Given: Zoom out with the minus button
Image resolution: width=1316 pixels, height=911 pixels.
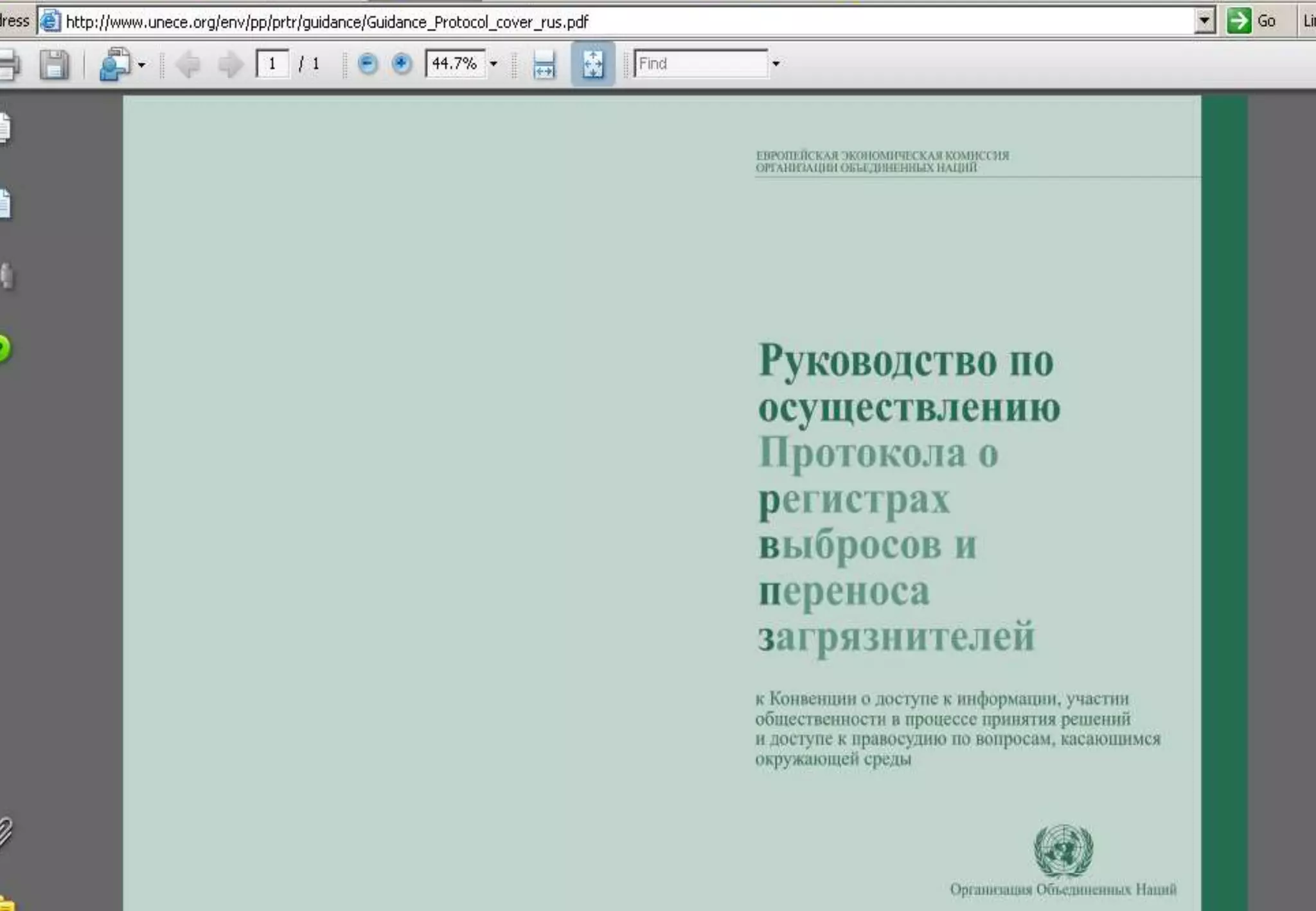Looking at the screenshot, I should (368, 64).
